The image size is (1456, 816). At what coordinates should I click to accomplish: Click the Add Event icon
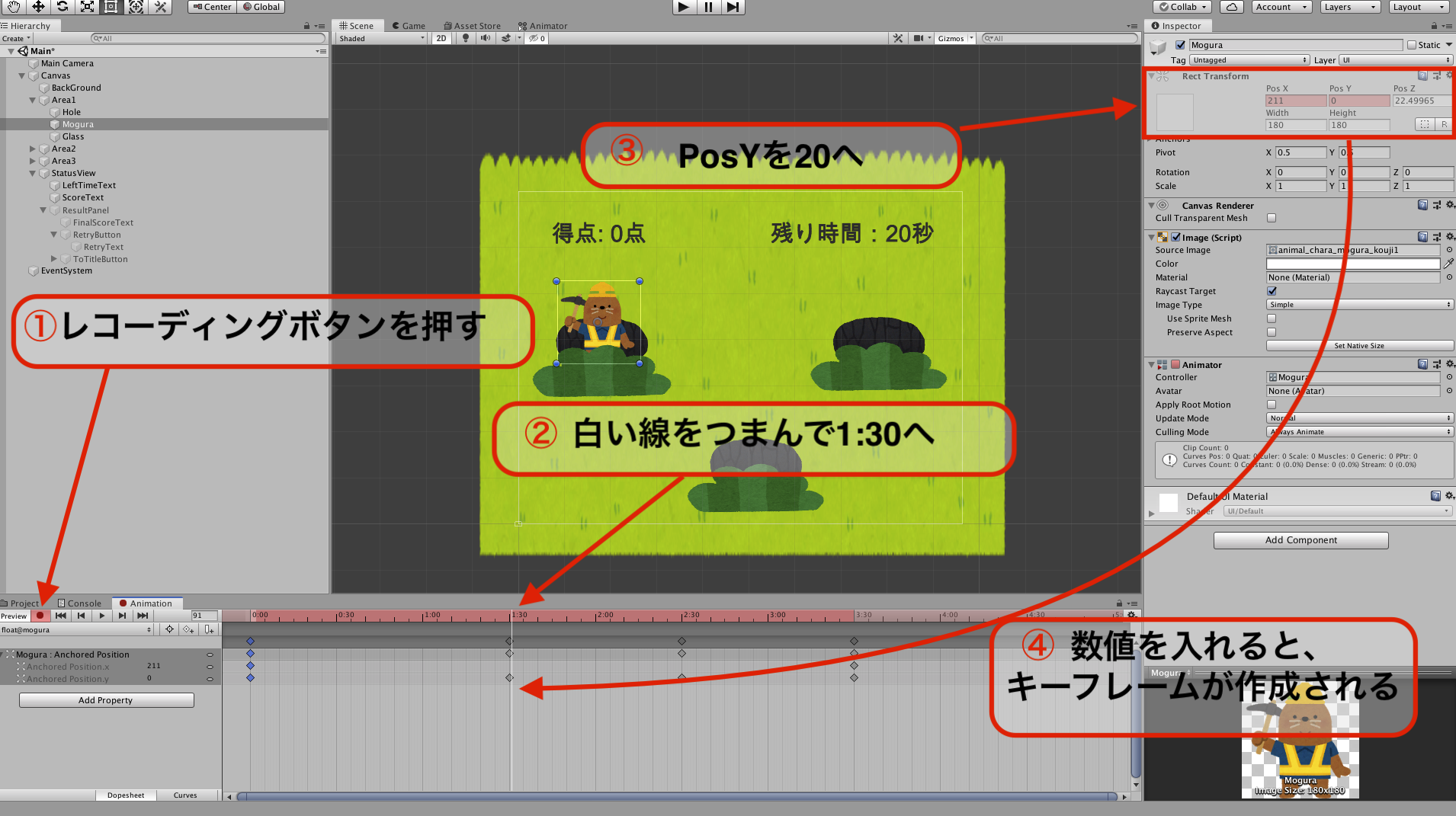(209, 629)
